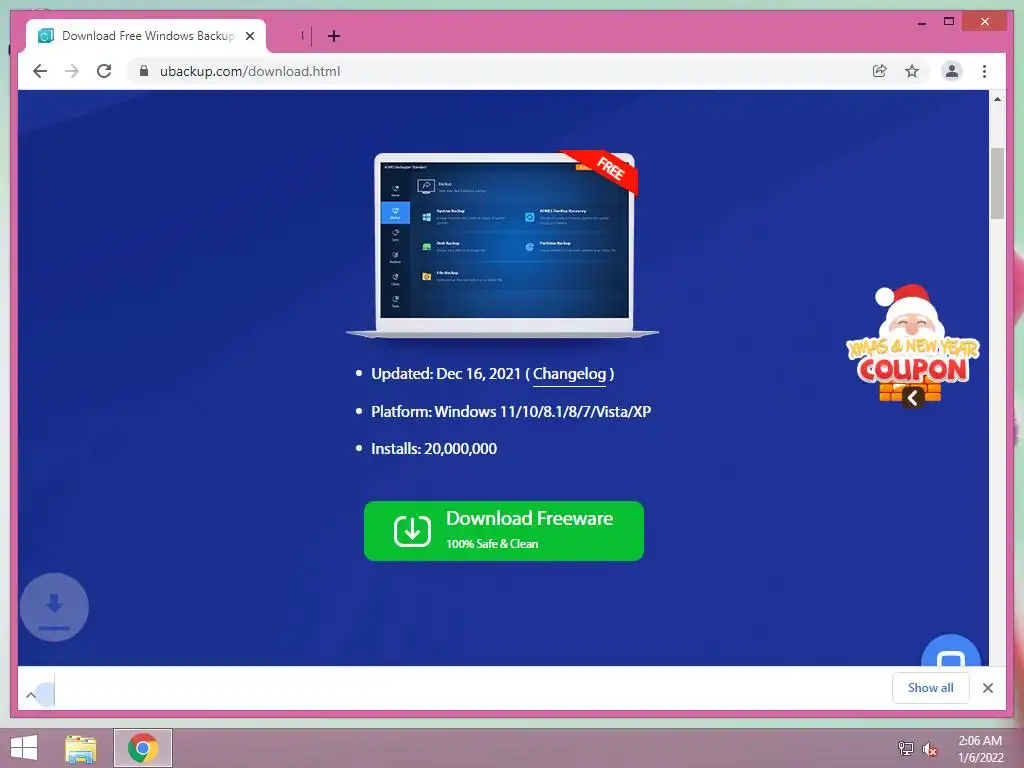Close the Download Free Windows Backup tab

tap(249, 36)
